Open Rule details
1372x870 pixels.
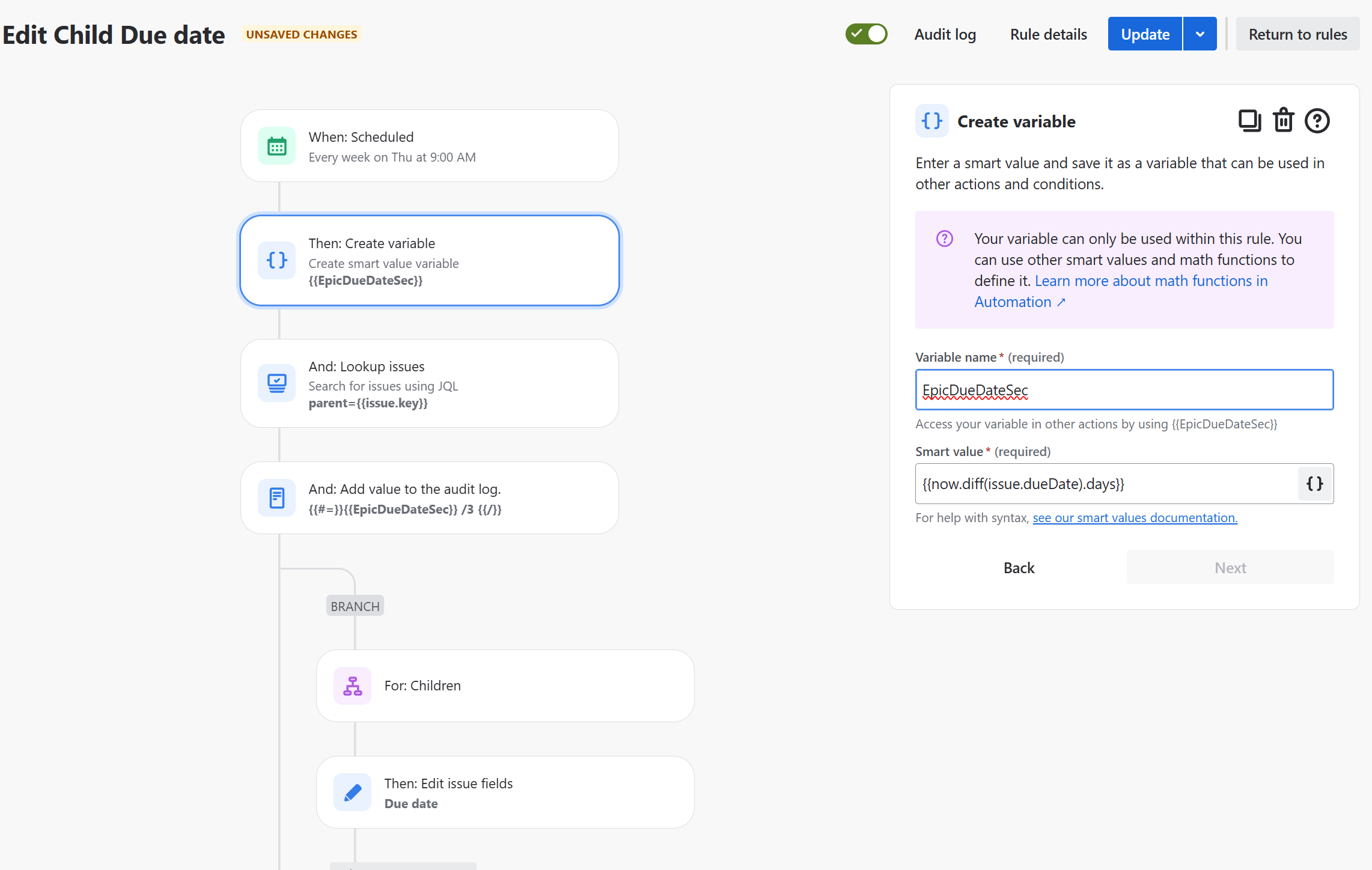tap(1048, 34)
